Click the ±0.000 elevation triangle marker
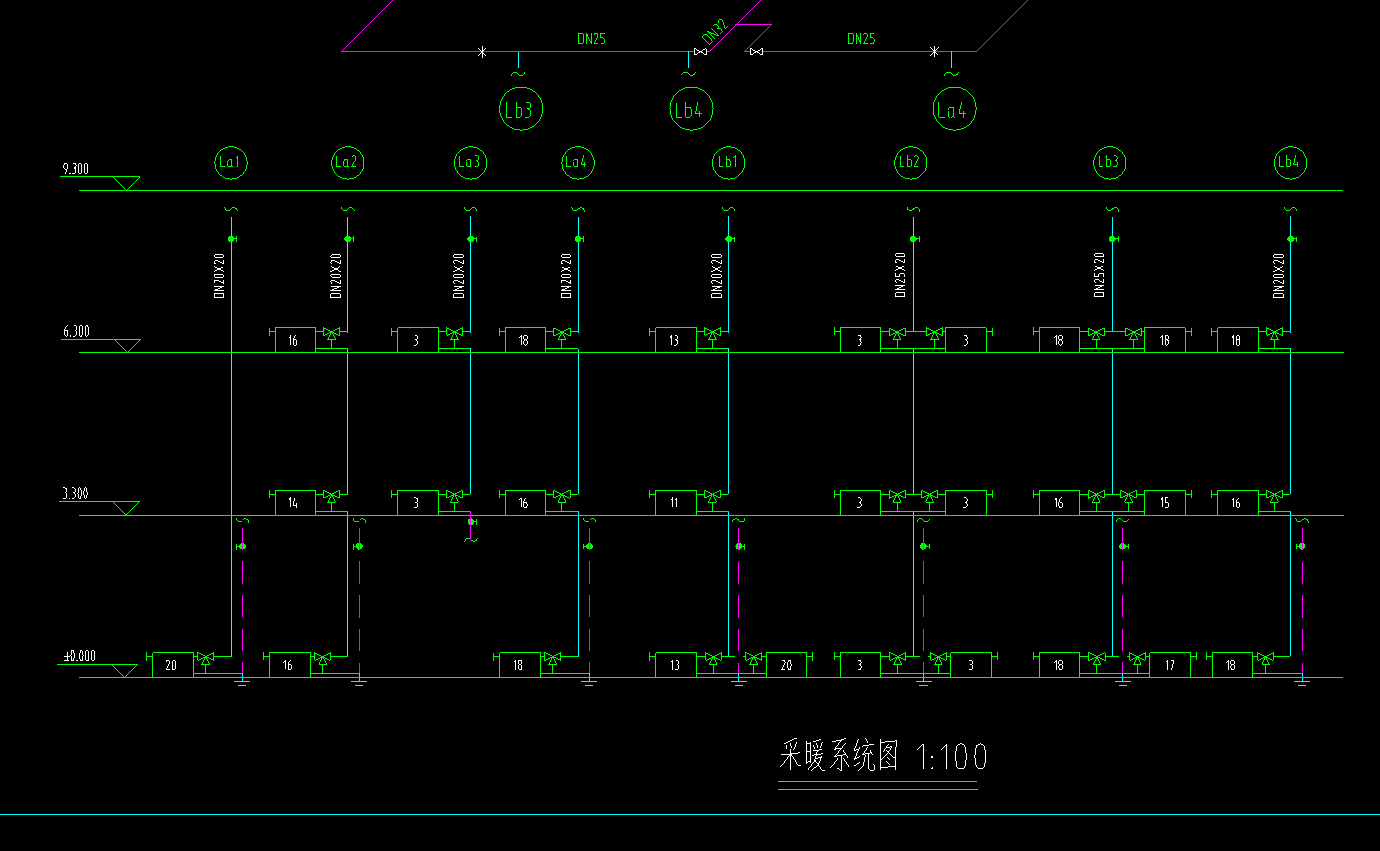This screenshot has width=1380, height=851. point(125,670)
